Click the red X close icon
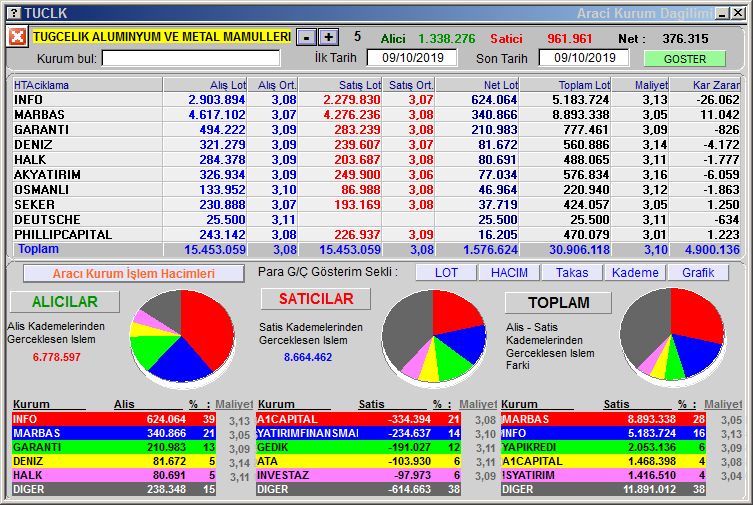This screenshot has height=505, width=753. [x=17, y=37]
